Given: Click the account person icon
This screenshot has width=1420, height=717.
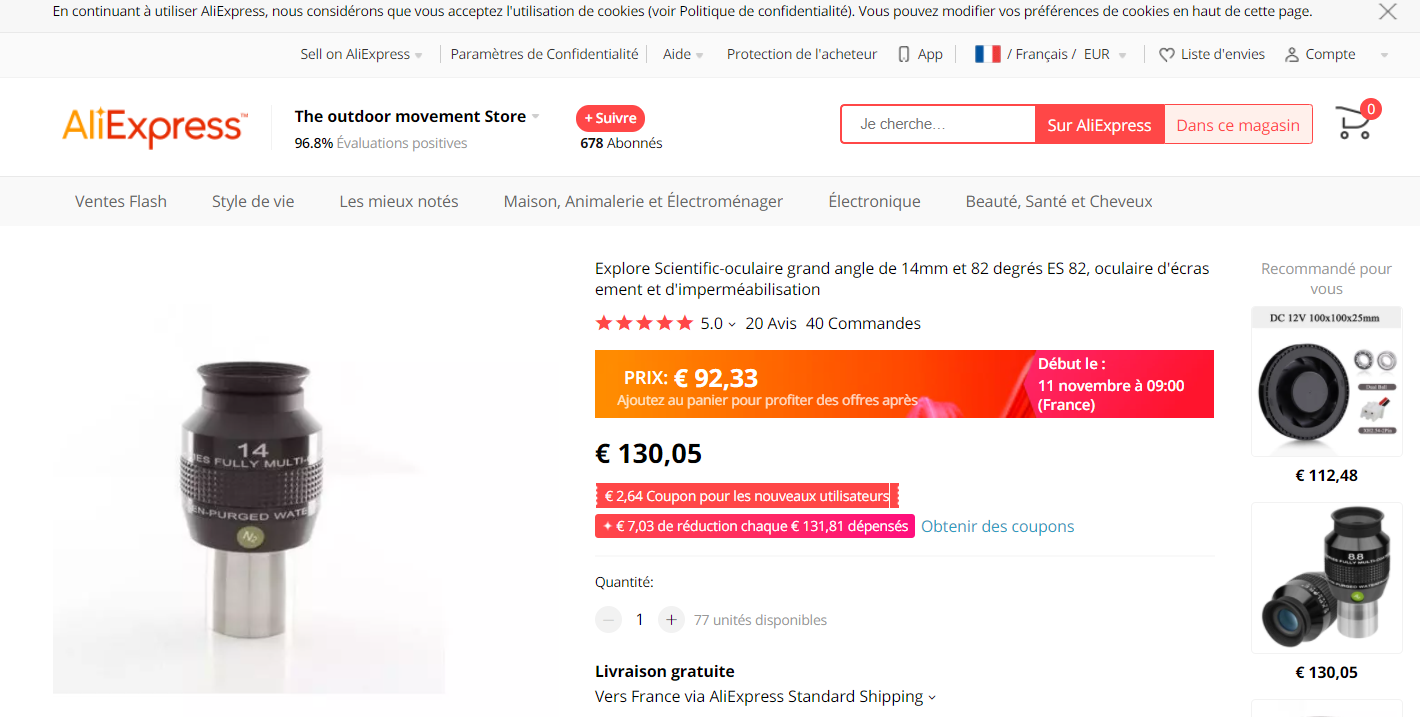Looking at the screenshot, I should (1292, 55).
